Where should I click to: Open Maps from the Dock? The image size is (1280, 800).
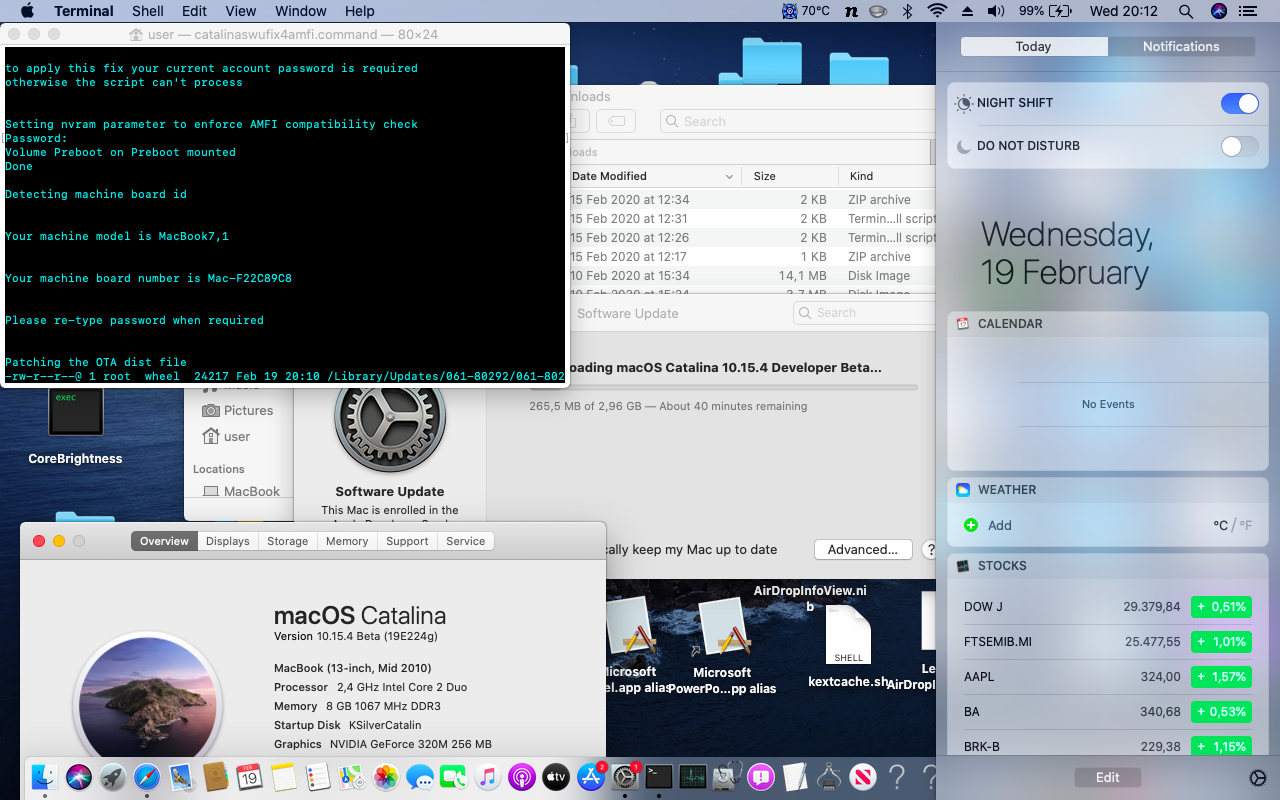351,776
